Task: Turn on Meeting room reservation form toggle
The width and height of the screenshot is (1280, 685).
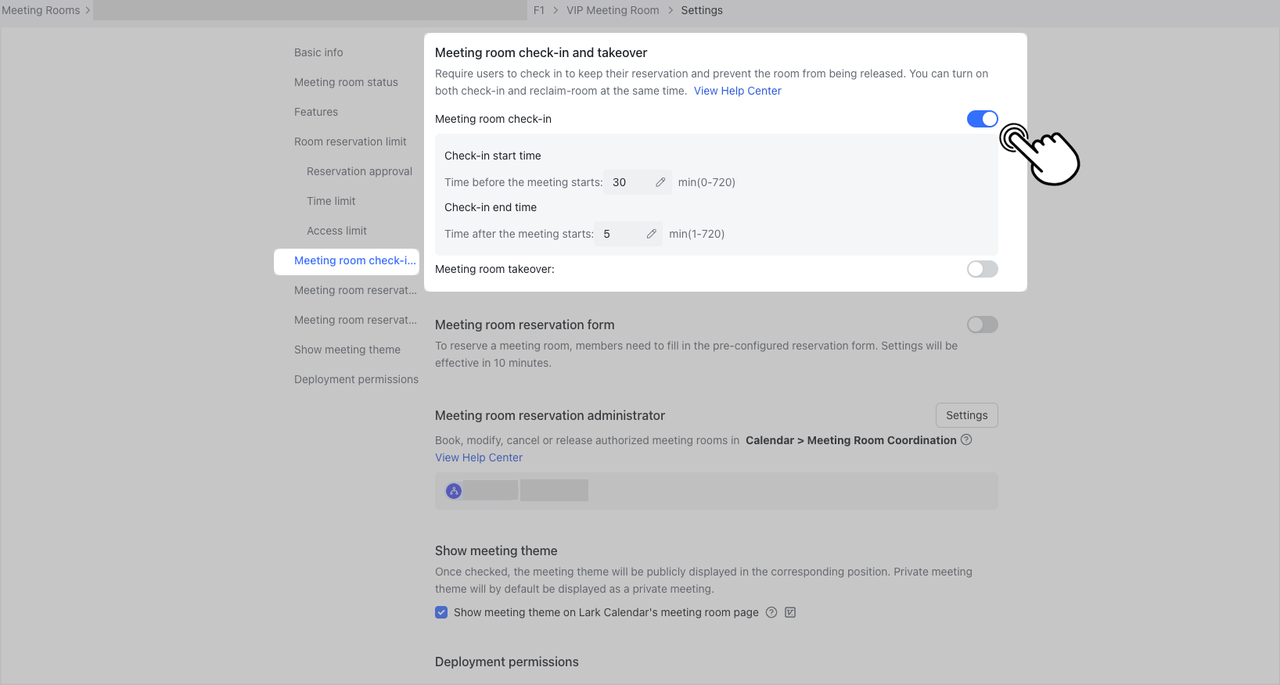Action: [982, 325]
